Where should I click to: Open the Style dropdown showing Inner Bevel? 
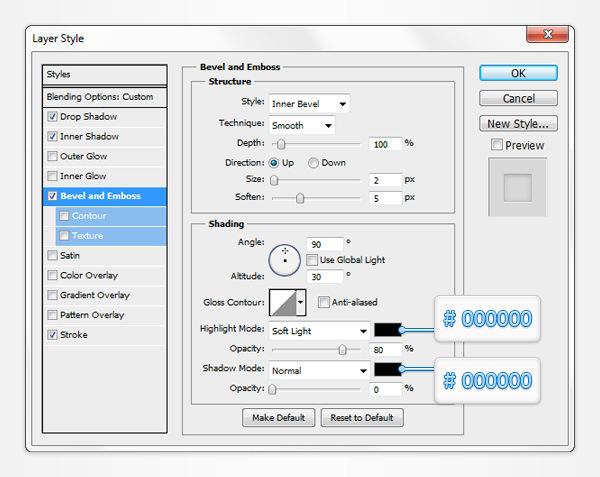(308, 103)
